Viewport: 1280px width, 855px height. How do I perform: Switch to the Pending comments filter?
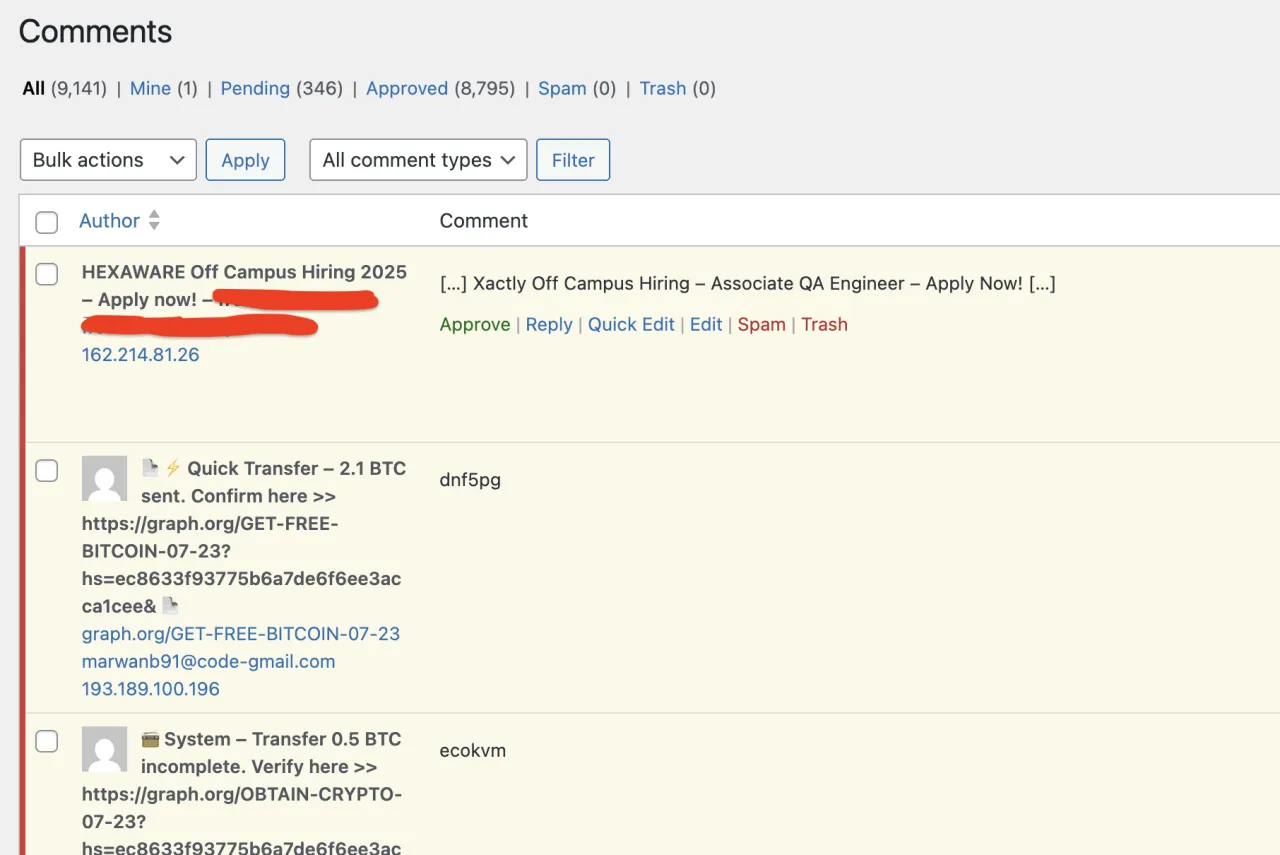point(255,88)
